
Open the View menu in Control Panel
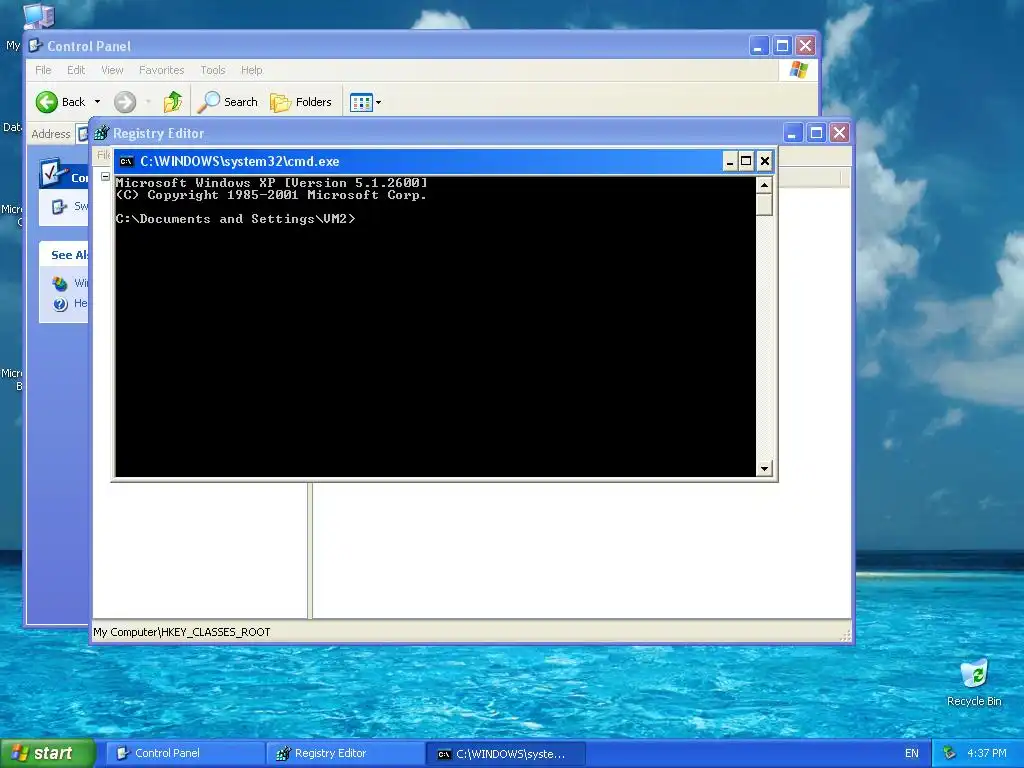(x=112, y=70)
